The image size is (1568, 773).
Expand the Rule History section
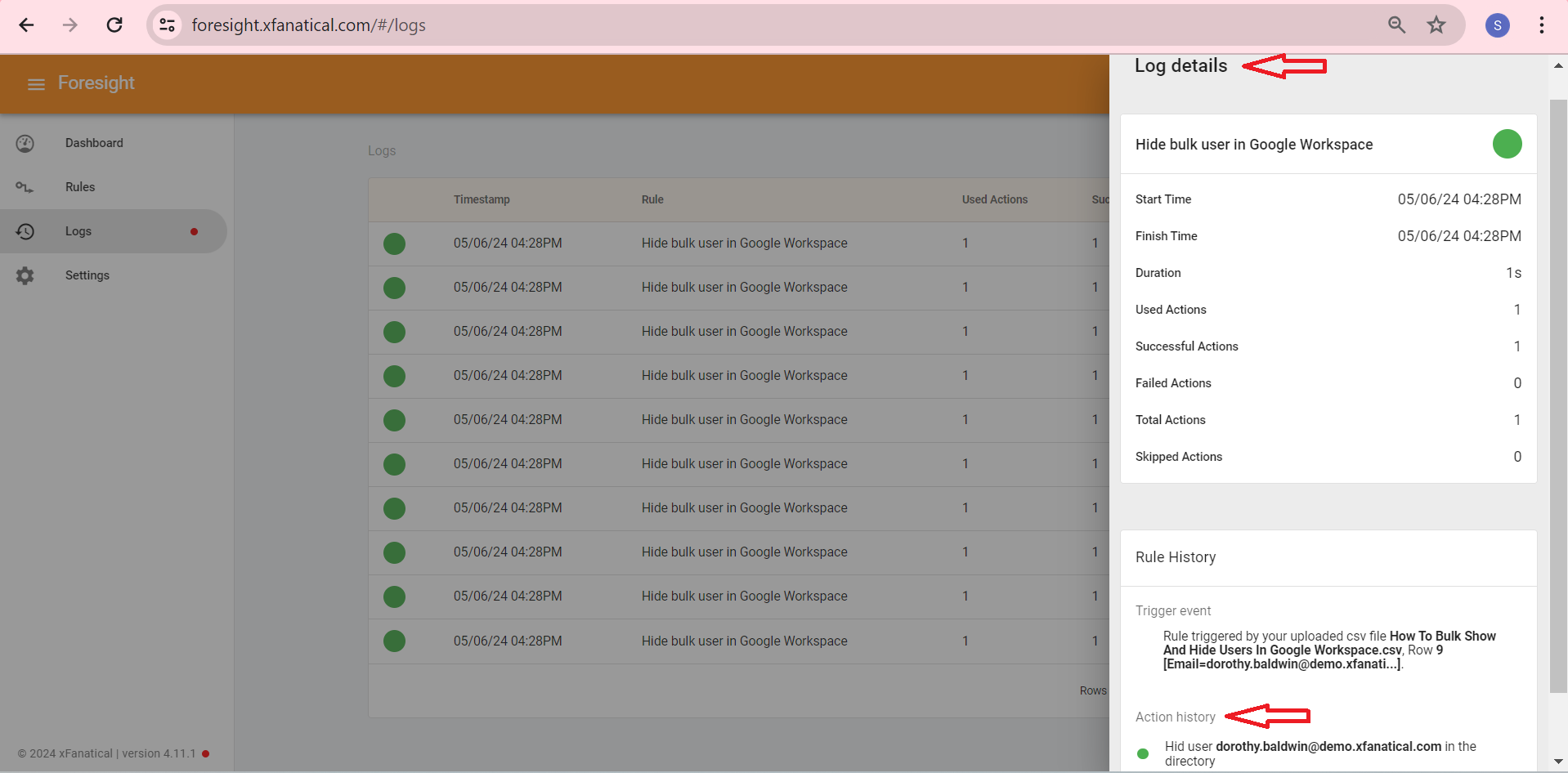[x=1176, y=557]
